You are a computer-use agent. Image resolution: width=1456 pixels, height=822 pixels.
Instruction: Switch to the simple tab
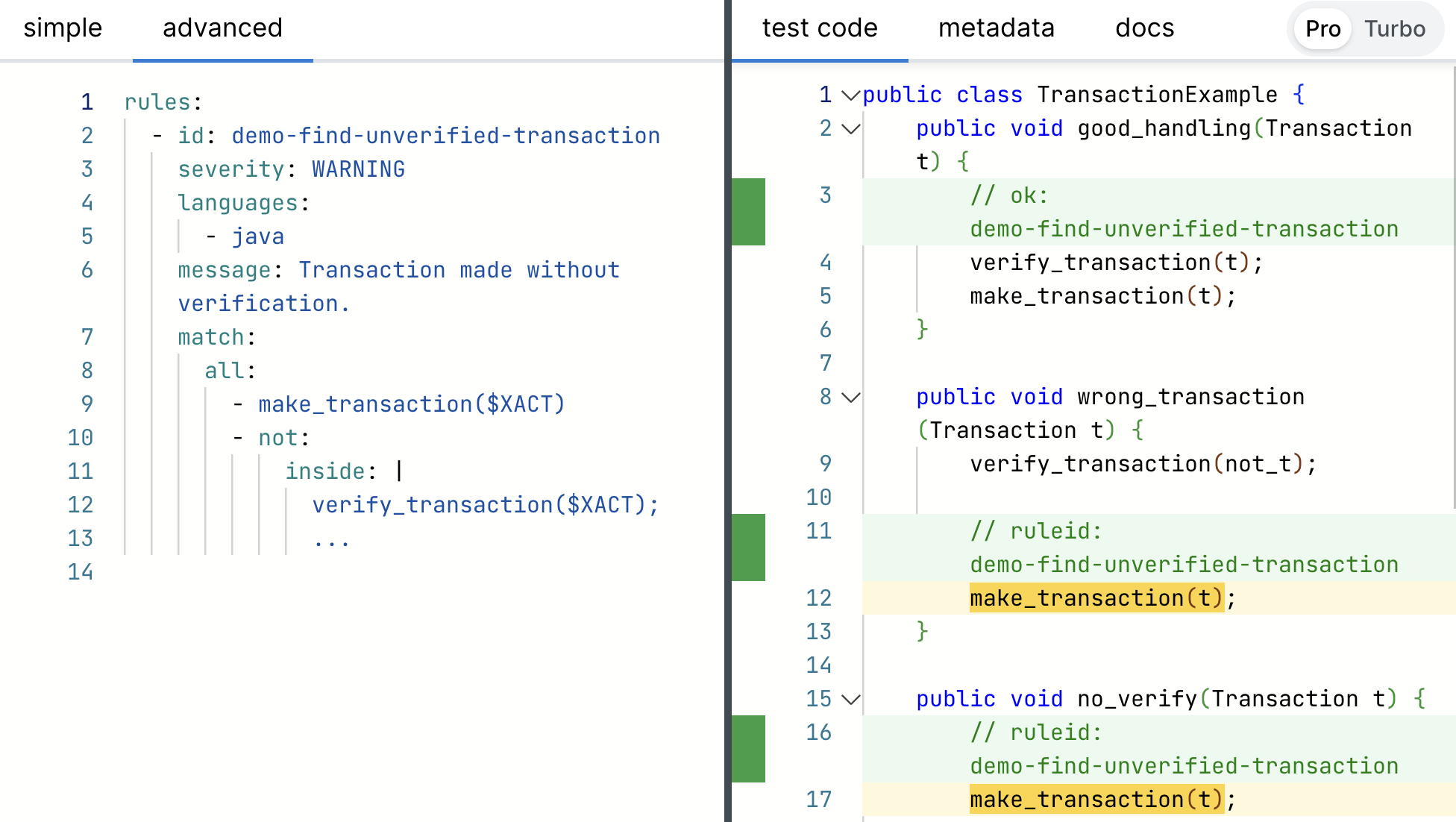coord(63,28)
